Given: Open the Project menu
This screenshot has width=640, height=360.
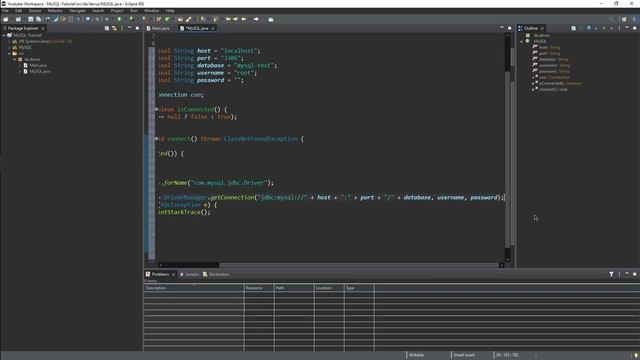Looking at the screenshot, I should (117, 11).
